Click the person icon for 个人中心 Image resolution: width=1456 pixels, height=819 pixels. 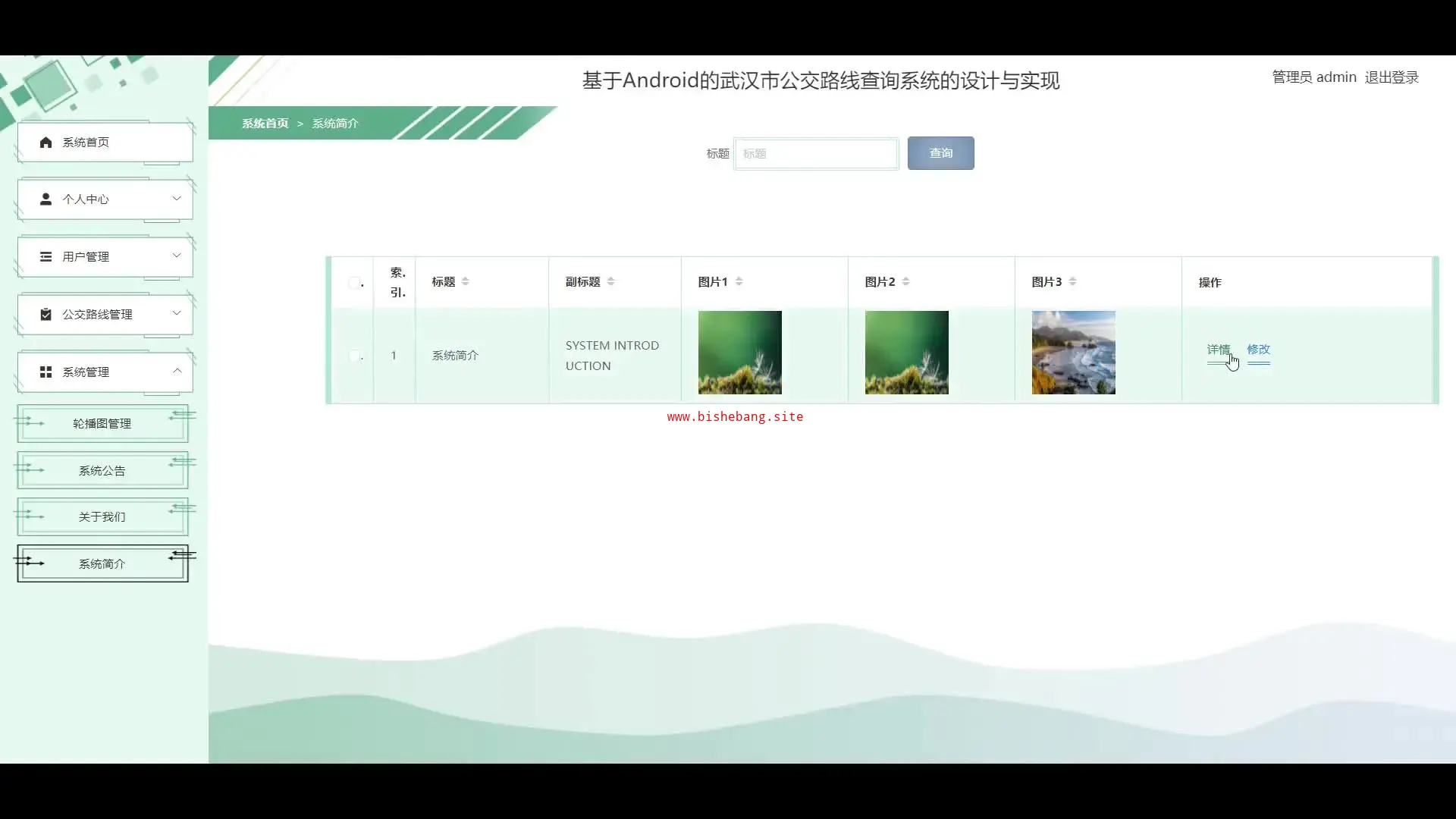coord(45,199)
